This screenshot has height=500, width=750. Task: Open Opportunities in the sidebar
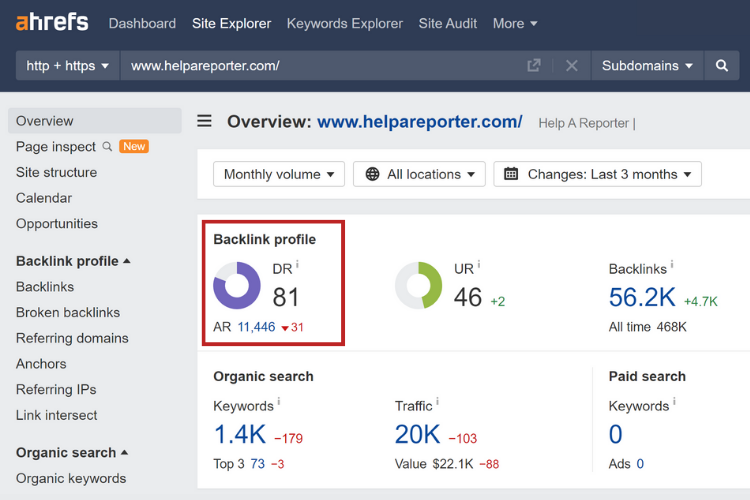pyautogui.click(x=57, y=223)
